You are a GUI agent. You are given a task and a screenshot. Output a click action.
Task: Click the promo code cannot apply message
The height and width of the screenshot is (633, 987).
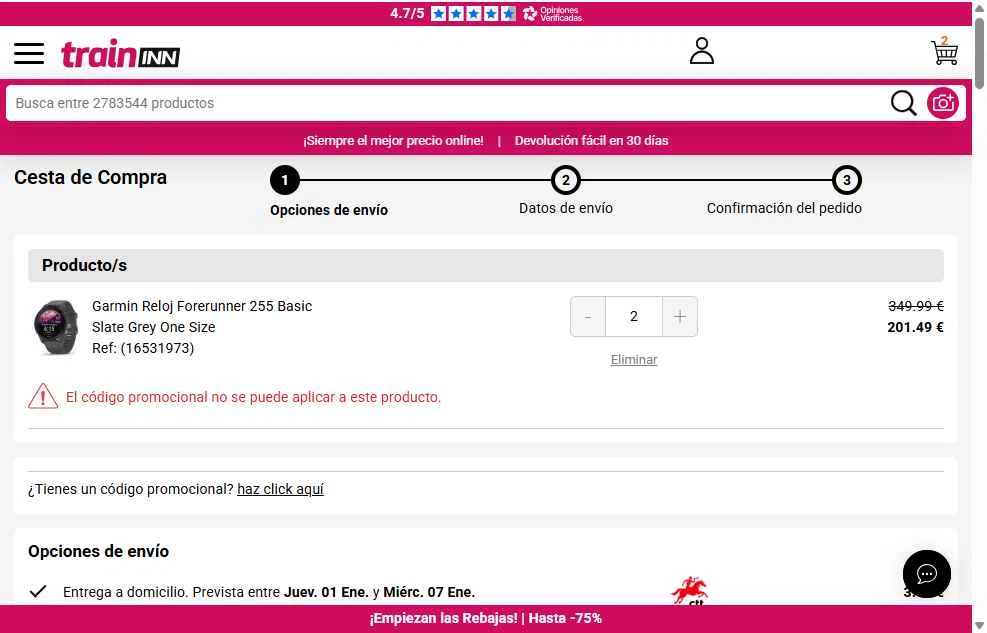[253, 397]
